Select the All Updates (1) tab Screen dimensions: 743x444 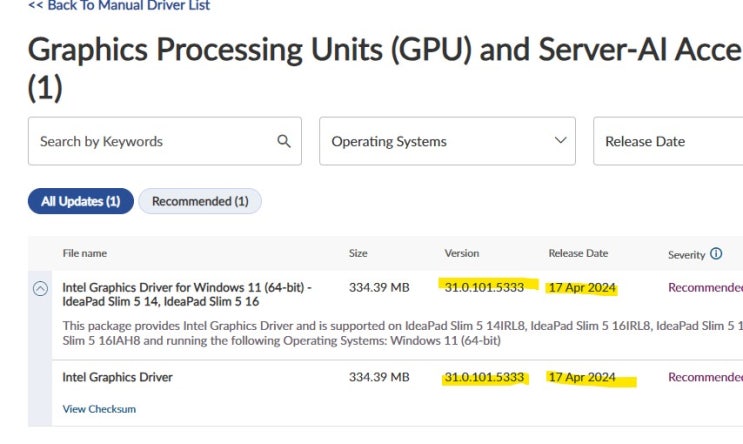click(80, 201)
